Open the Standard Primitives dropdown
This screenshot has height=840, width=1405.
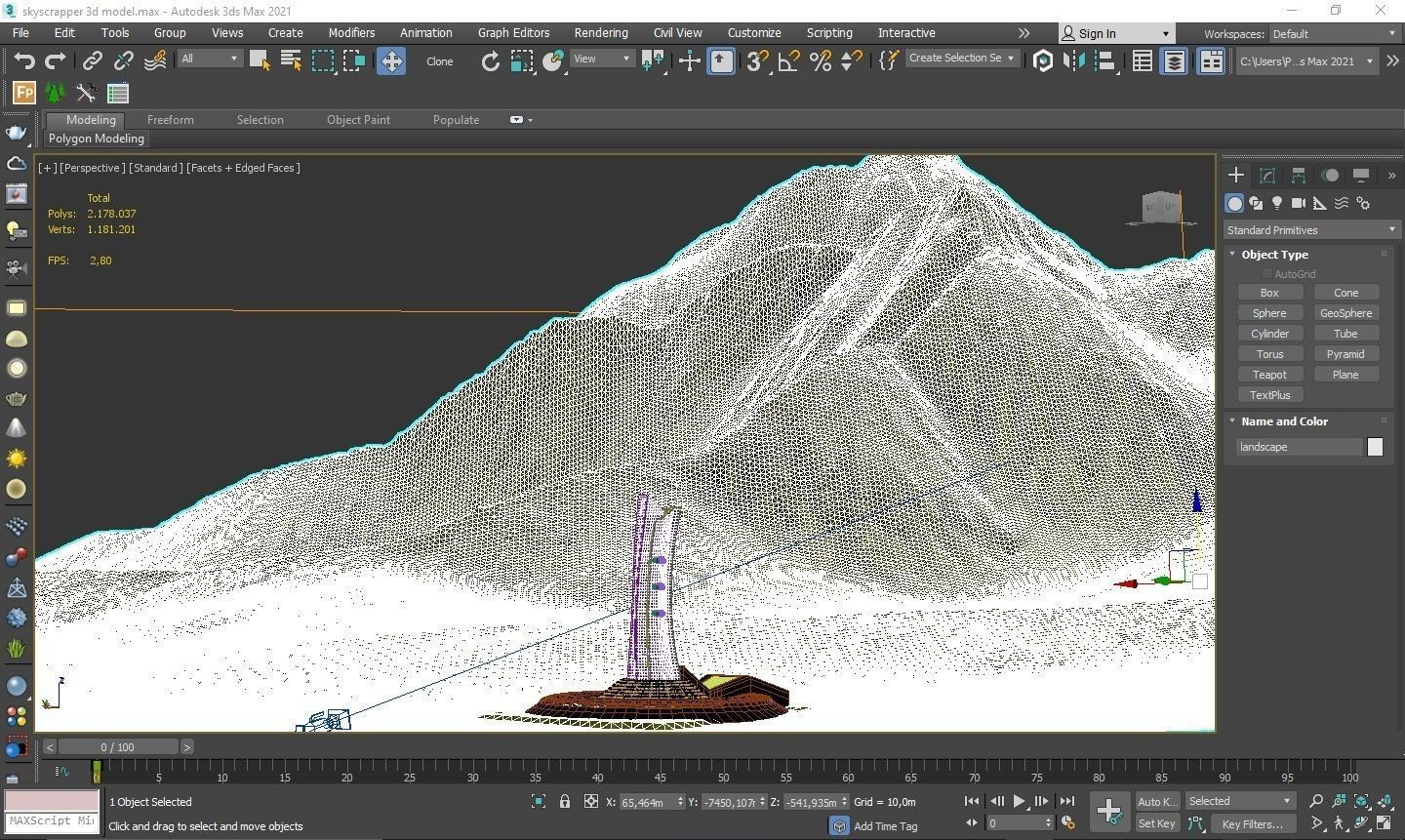tap(1311, 230)
